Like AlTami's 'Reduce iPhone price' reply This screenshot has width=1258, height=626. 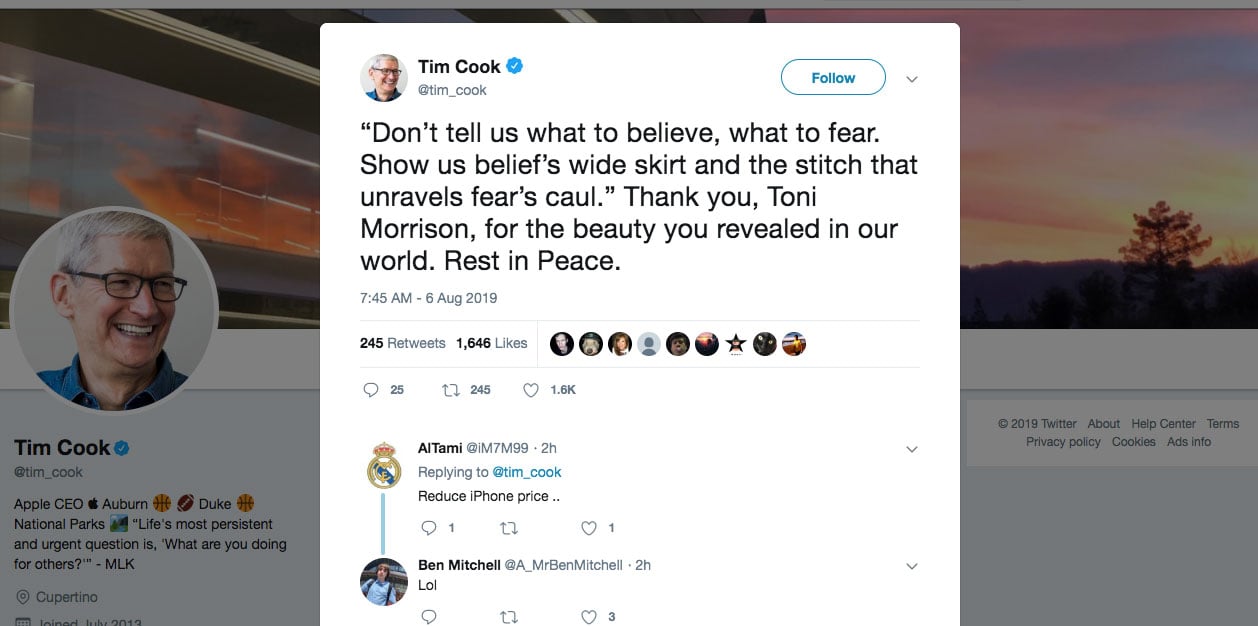589,528
